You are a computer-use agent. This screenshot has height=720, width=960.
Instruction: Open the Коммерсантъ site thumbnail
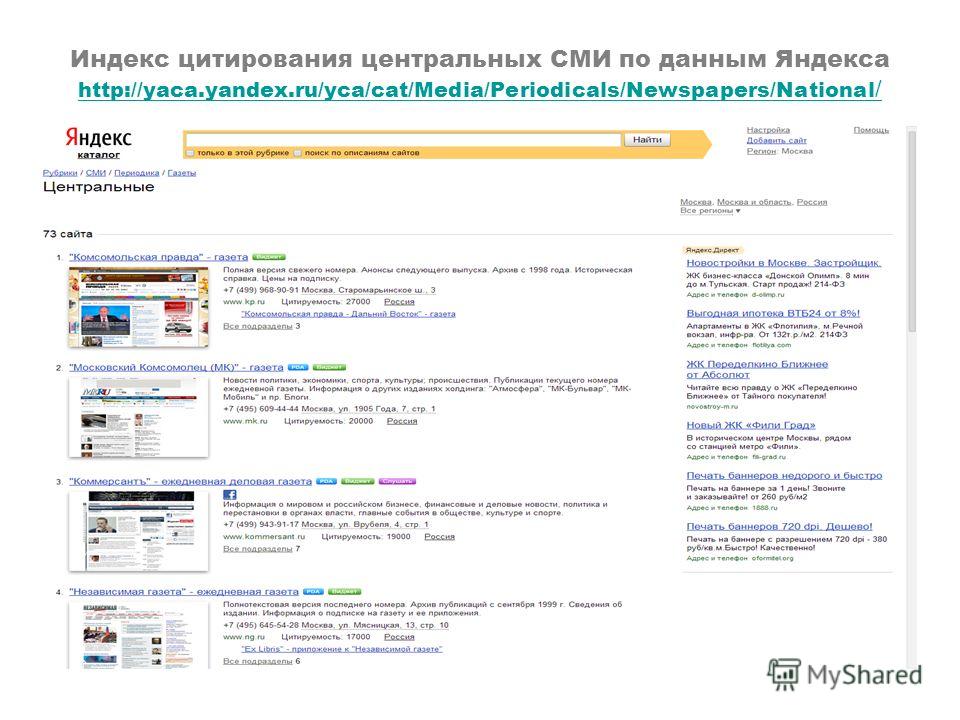138,531
